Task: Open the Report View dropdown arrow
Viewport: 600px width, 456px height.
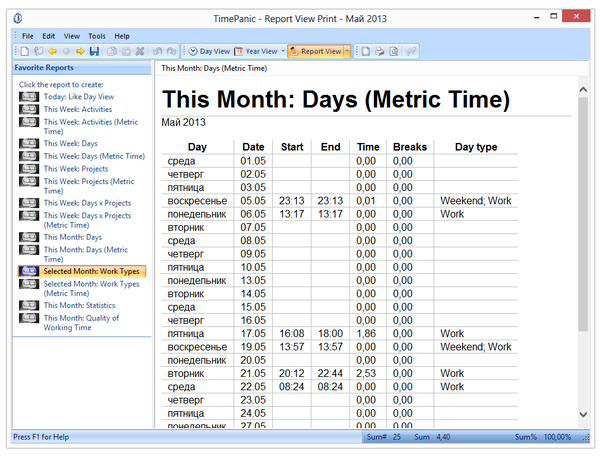Action: click(347, 51)
